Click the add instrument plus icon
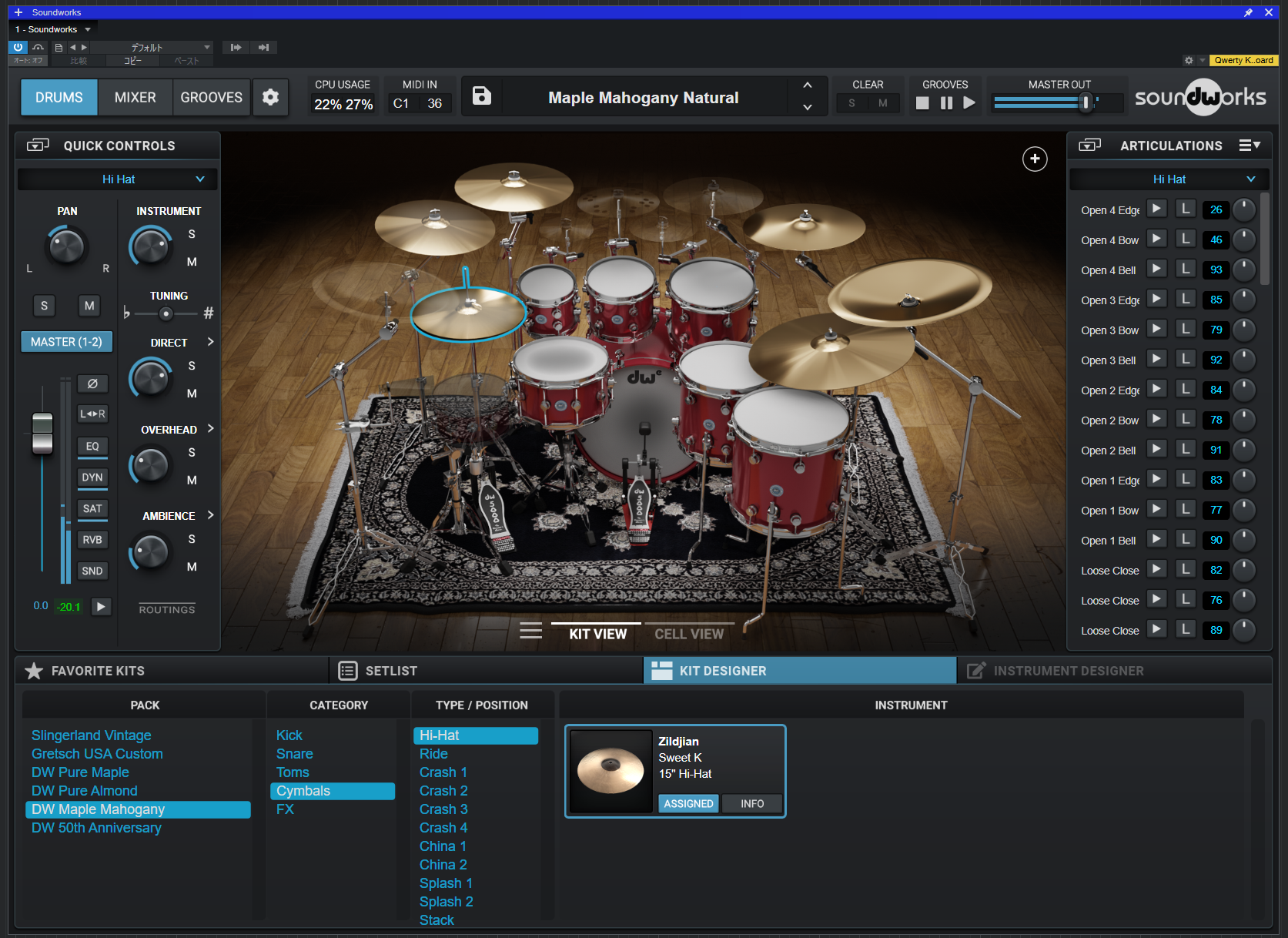The height and width of the screenshot is (938, 1288). [x=1035, y=159]
